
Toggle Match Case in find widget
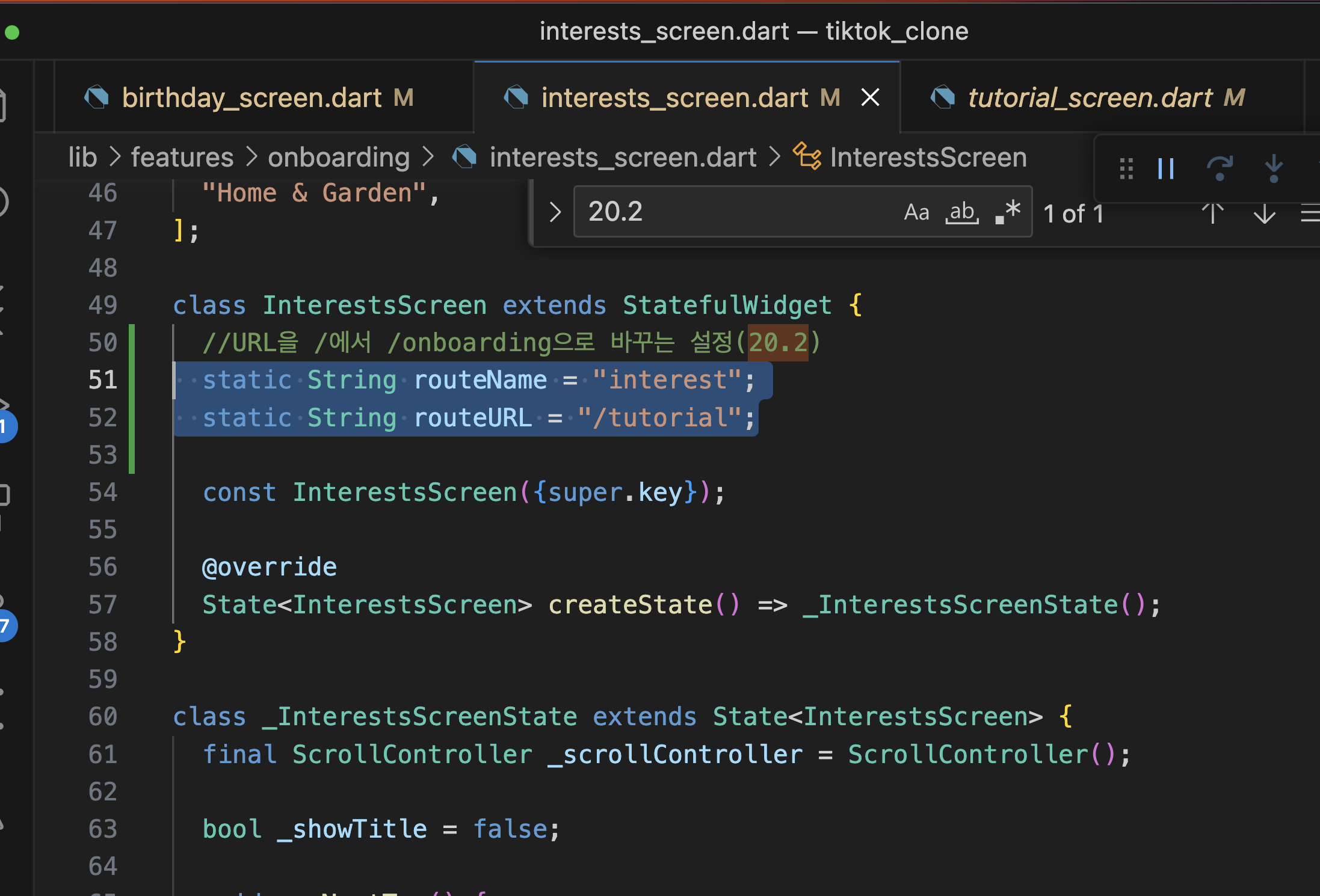(x=916, y=212)
